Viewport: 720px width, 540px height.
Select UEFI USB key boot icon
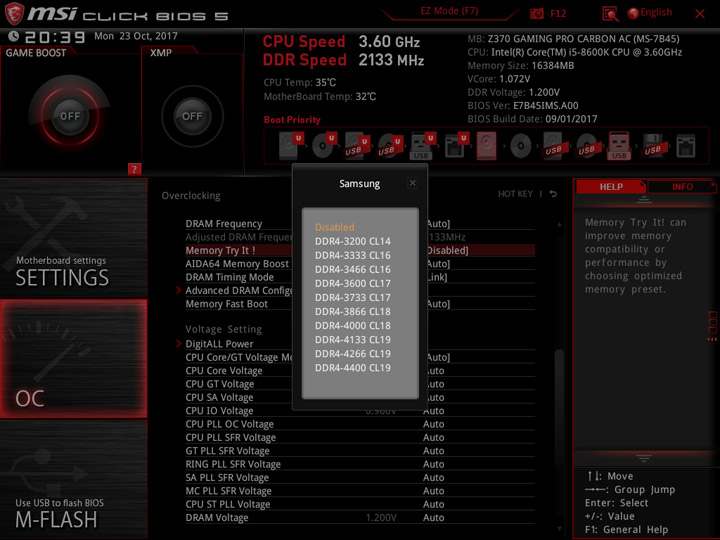click(422, 146)
